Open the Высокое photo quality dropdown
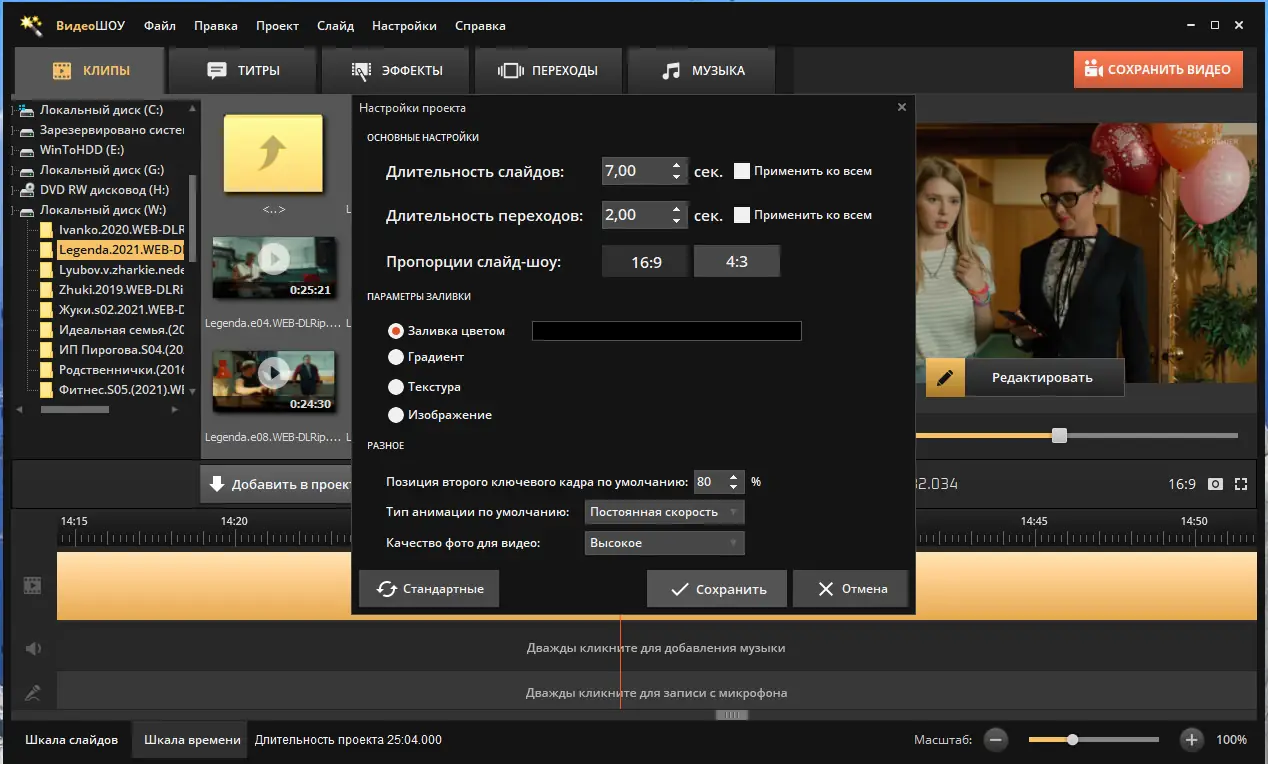 tap(665, 543)
